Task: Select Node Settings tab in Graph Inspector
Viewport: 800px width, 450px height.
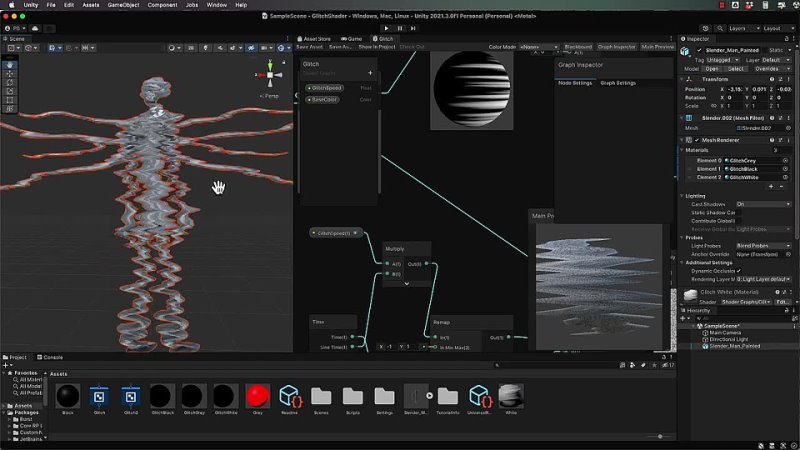Action: pyautogui.click(x=575, y=83)
